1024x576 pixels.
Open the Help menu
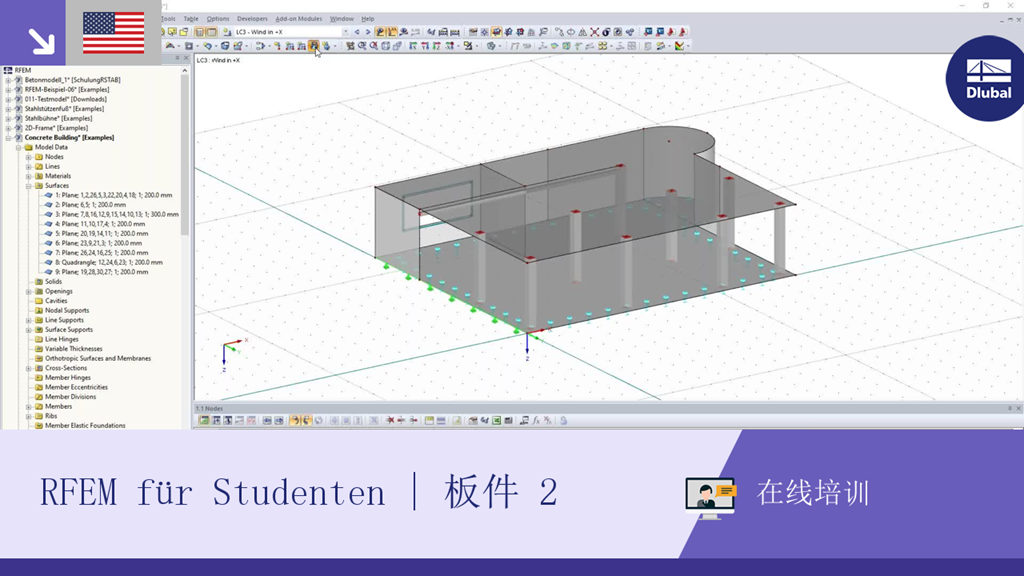point(368,19)
